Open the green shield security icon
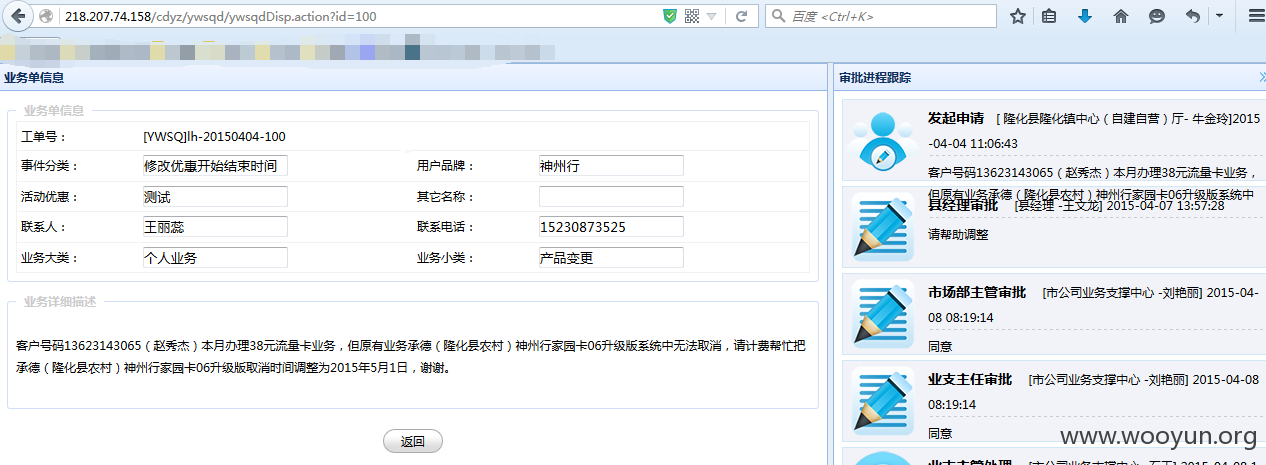 [x=670, y=16]
